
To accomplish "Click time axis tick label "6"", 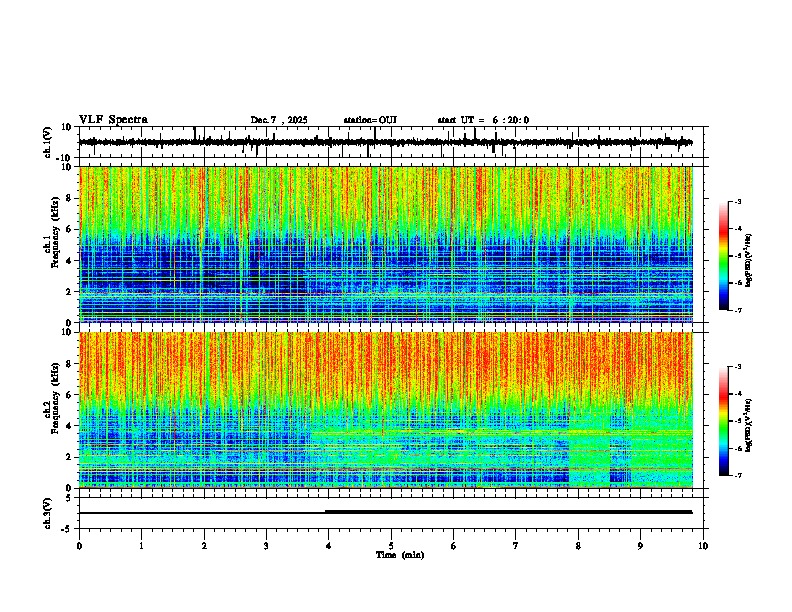I will coord(454,546).
